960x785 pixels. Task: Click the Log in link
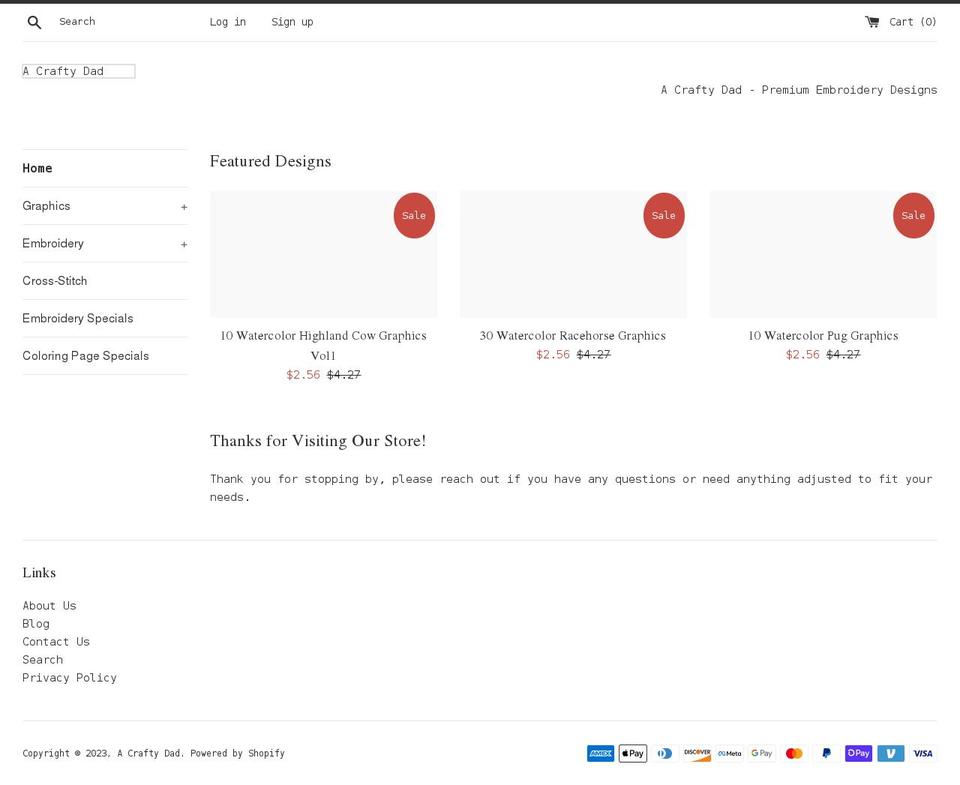coord(227,21)
